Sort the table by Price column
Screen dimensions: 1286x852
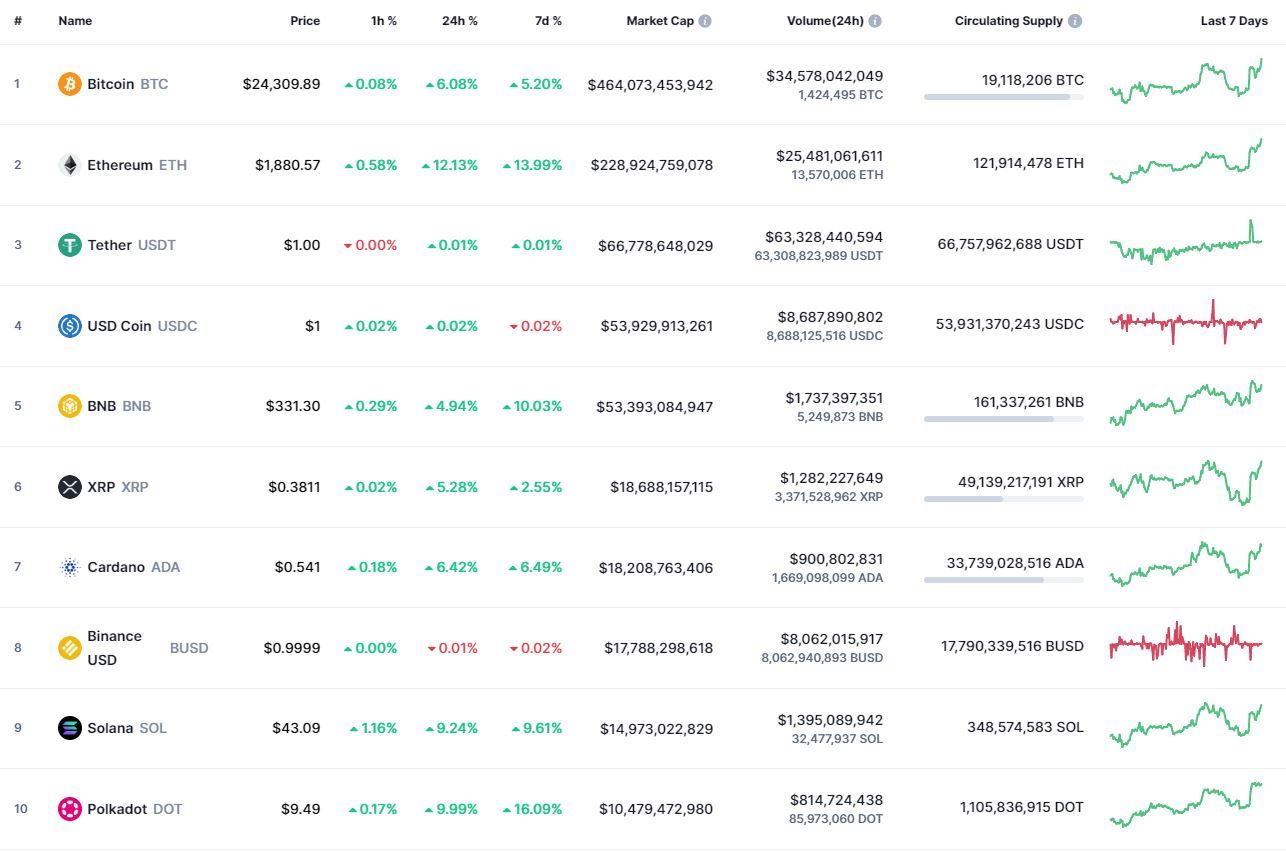click(x=305, y=21)
